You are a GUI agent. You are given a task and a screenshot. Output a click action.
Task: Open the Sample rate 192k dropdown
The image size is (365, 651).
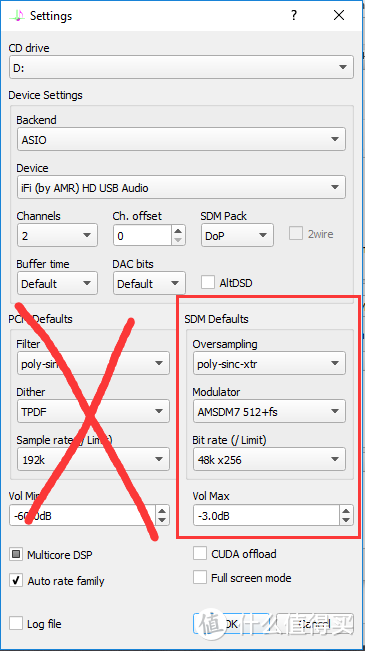coord(93,459)
